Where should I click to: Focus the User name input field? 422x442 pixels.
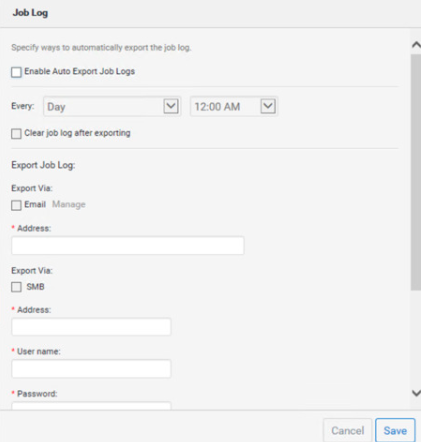coord(91,369)
